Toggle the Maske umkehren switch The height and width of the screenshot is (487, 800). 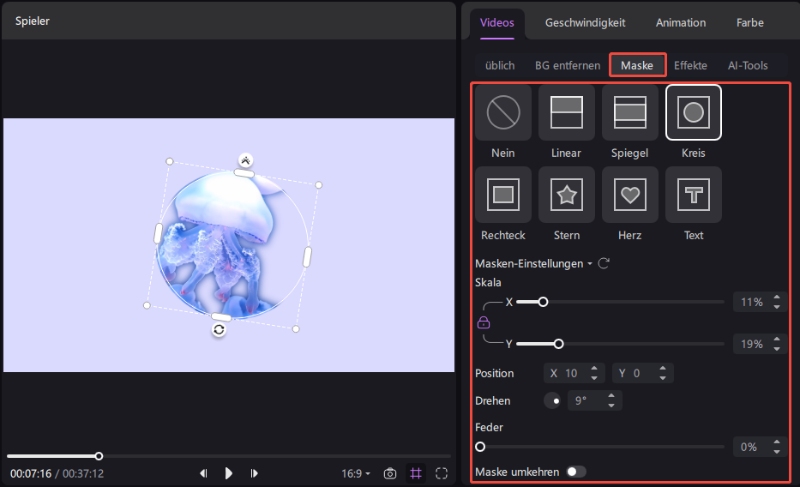point(576,472)
